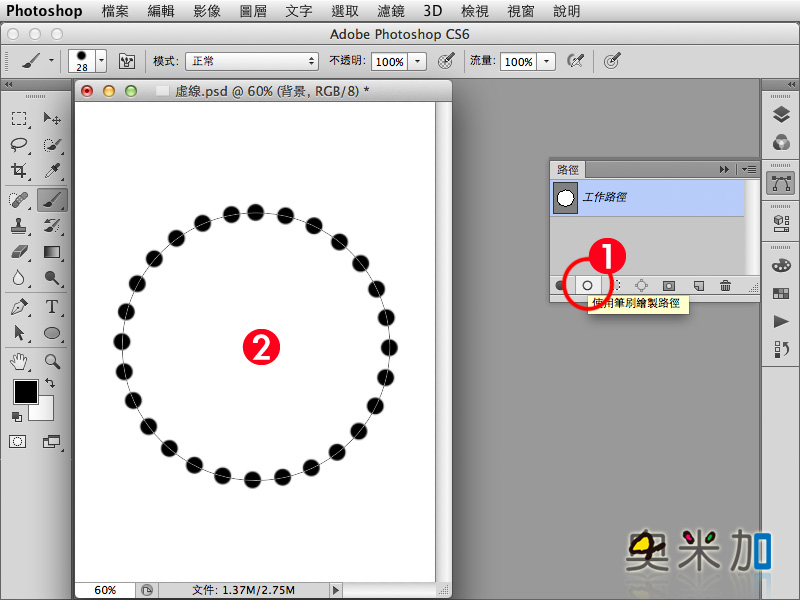The image size is (800, 600).
Task: Make work path from selection
Action: [641, 286]
